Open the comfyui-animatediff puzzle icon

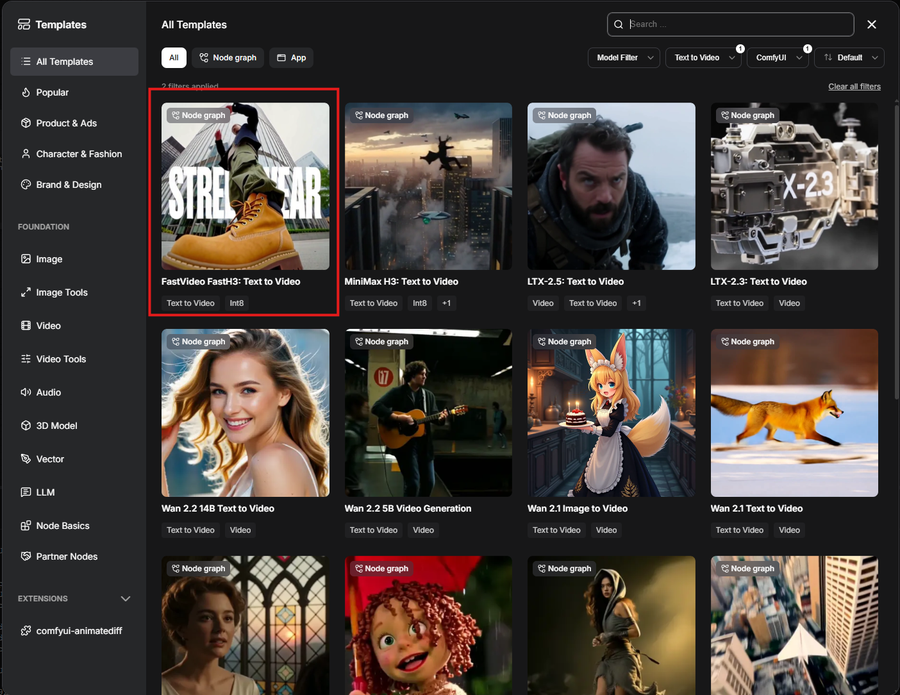click(26, 631)
